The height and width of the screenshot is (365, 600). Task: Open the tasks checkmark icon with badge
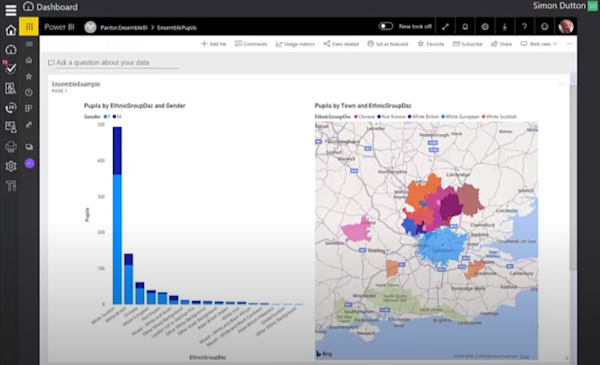10,68
